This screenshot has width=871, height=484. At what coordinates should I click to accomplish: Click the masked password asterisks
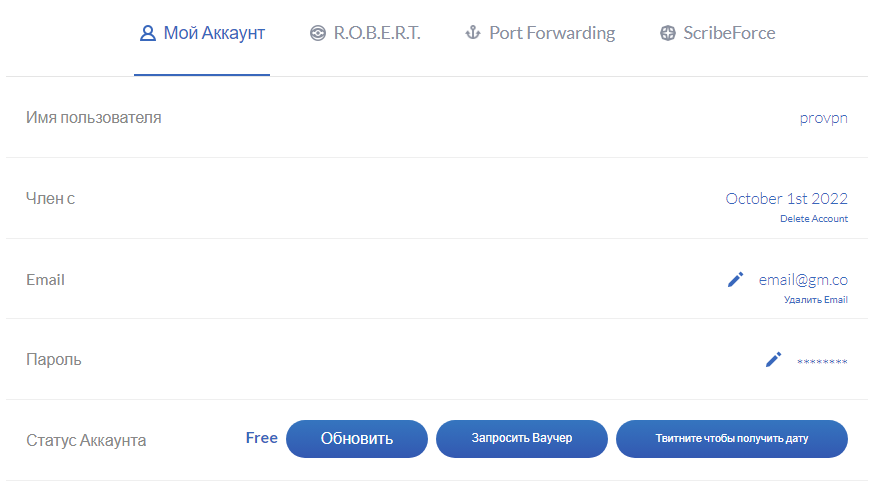[x=822, y=362]
